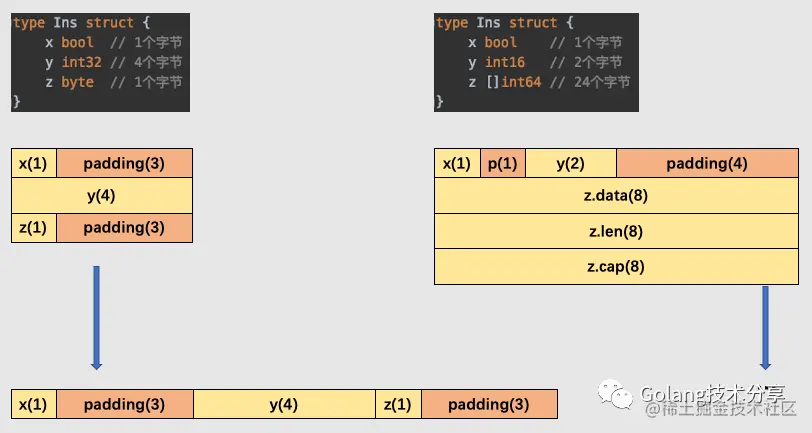This screenshot has height=433, width=812.
Task: Click the p(1) padding cell
Action: click(x=503, y=164)
